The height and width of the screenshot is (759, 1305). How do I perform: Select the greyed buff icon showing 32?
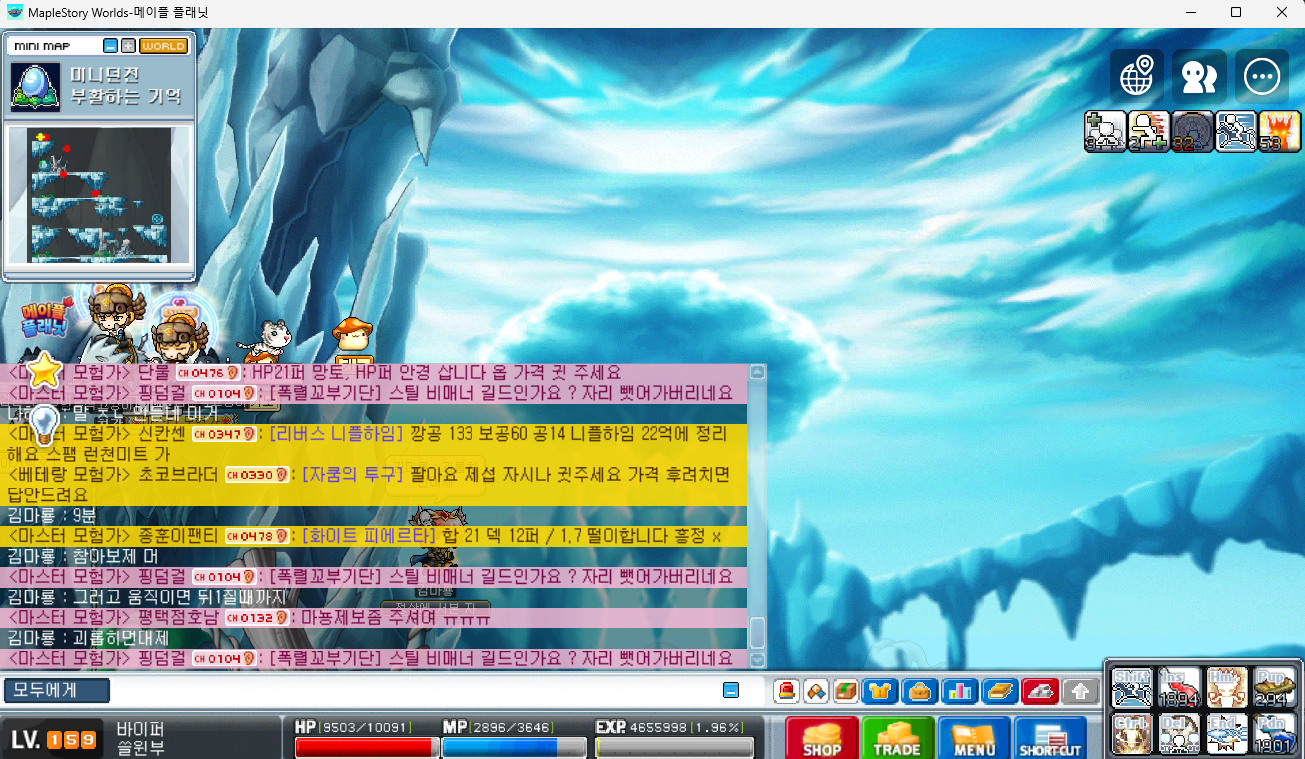point(1192,131)
